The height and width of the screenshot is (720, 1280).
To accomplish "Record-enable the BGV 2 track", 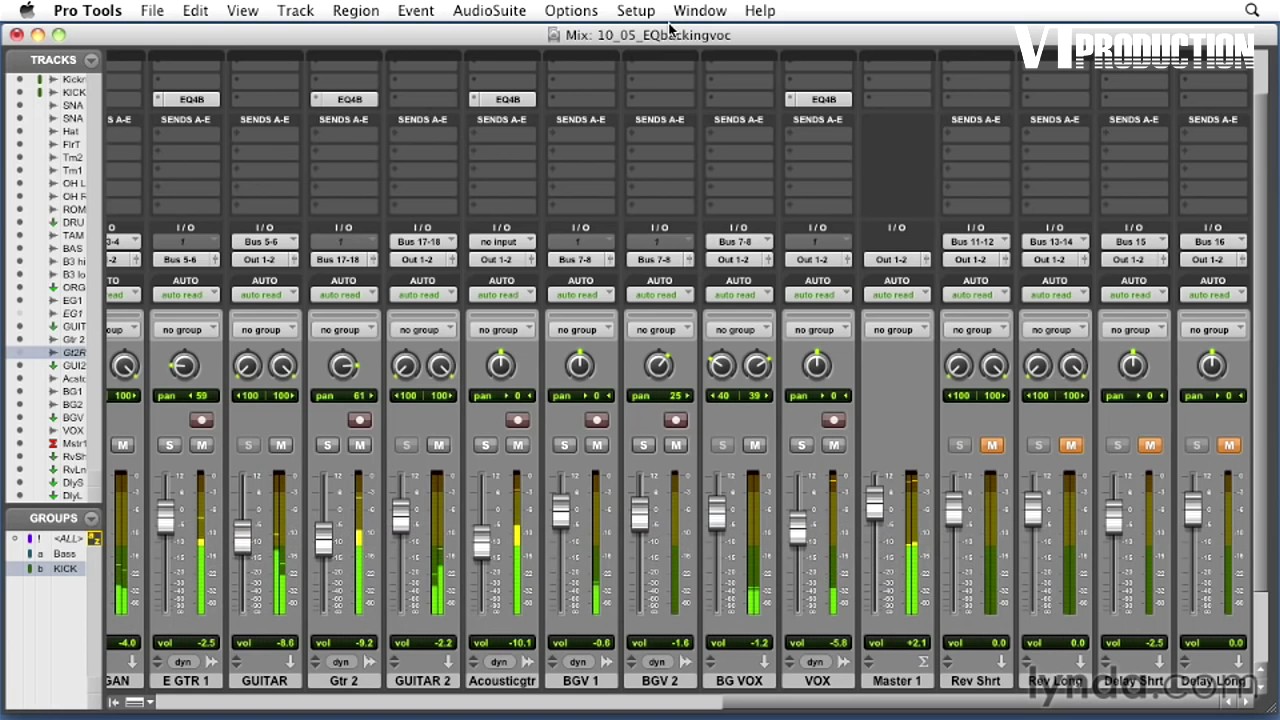I will pos(676,420).
